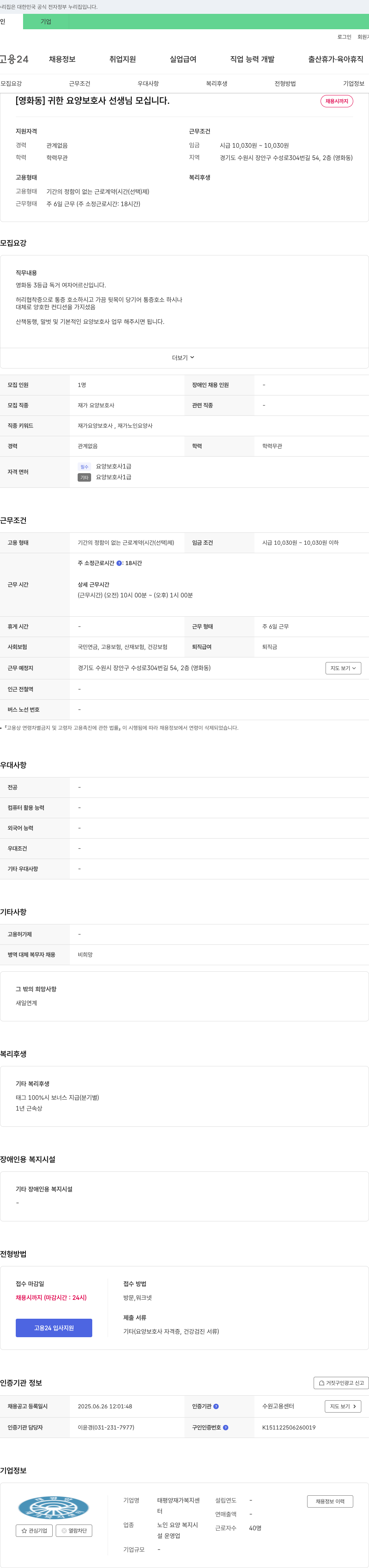Select the registration date 2025.06.26 12:01:48
Image resolution: width=369 pixels, height=1568 pixels.
click(105, 1406)
